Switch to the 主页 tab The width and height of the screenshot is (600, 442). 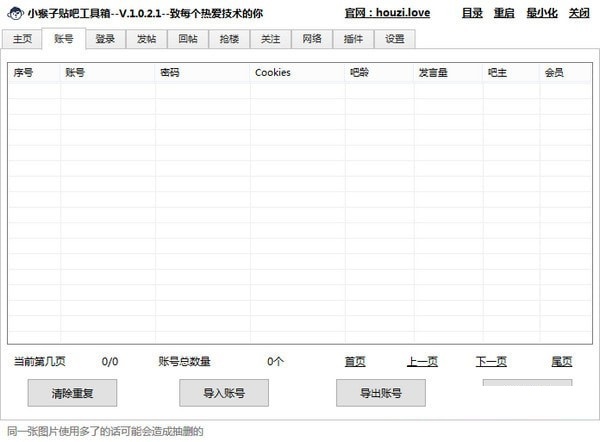coord(23,39)
